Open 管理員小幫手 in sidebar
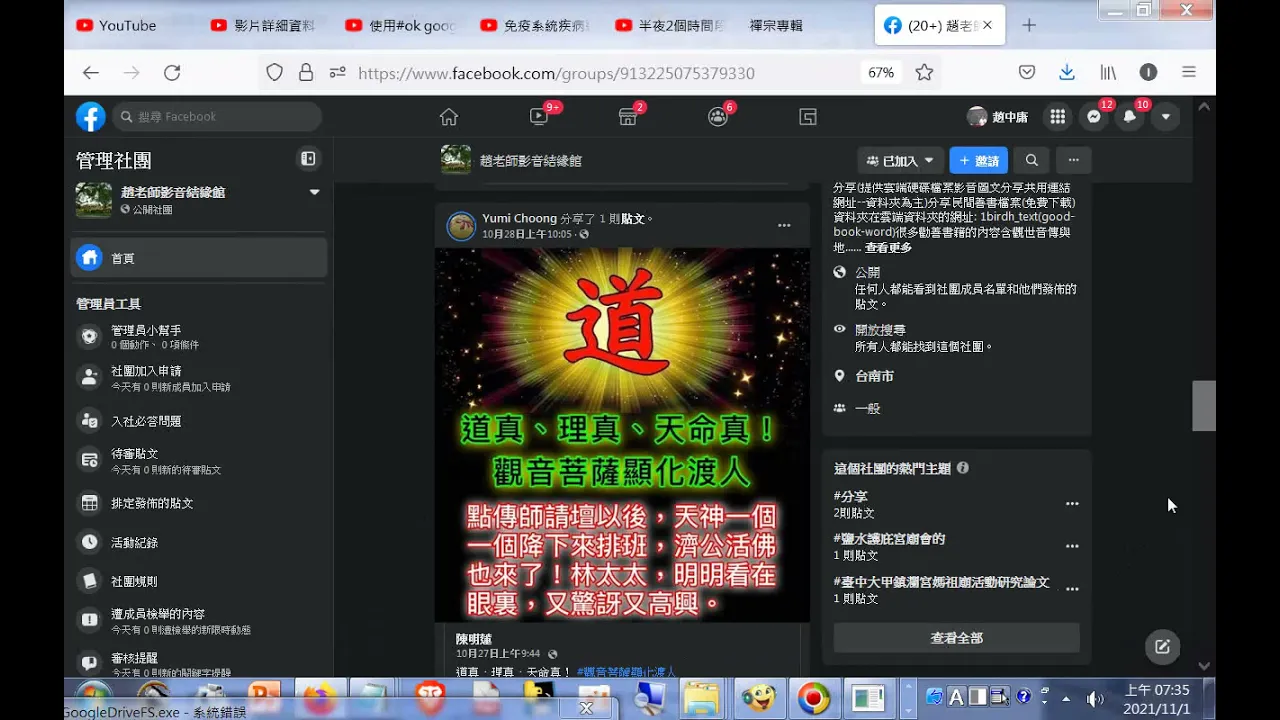1280x720 pixels. (199, 337)
